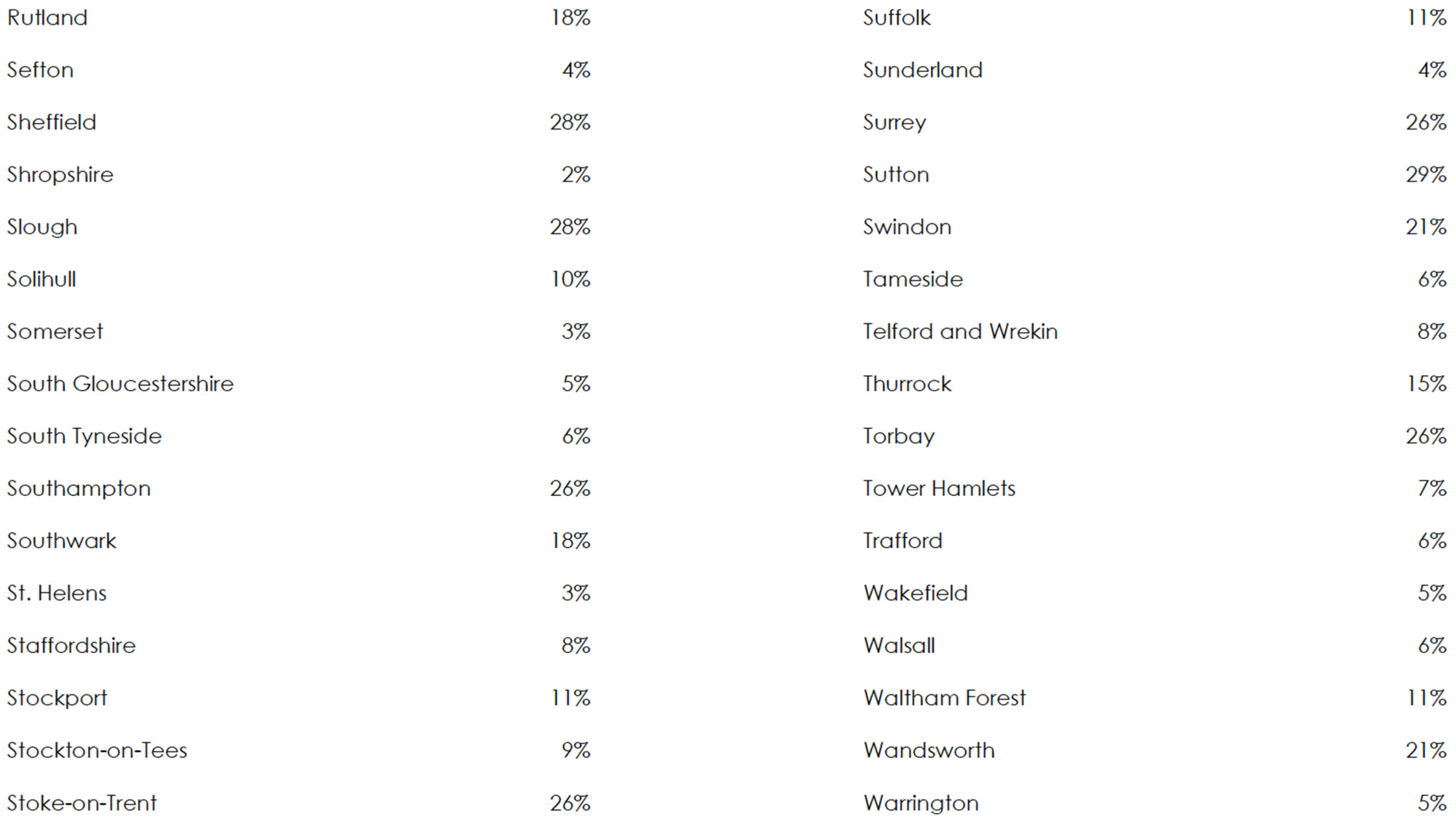Click the Shropshire entry
Viewport: 1456px width, 824px height.
pyautogui.click(x=60, y=175)
